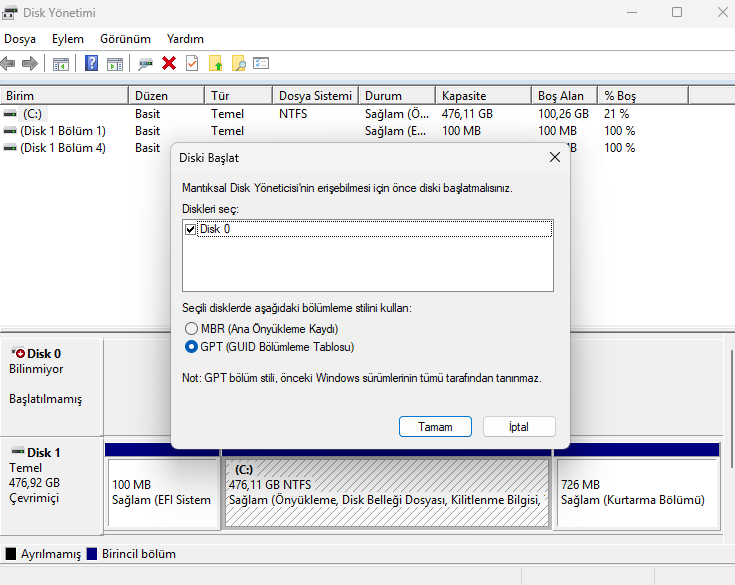Click the folder with magnifier icon
Screen dimensions: 735x585
click(x=239, y=63)
